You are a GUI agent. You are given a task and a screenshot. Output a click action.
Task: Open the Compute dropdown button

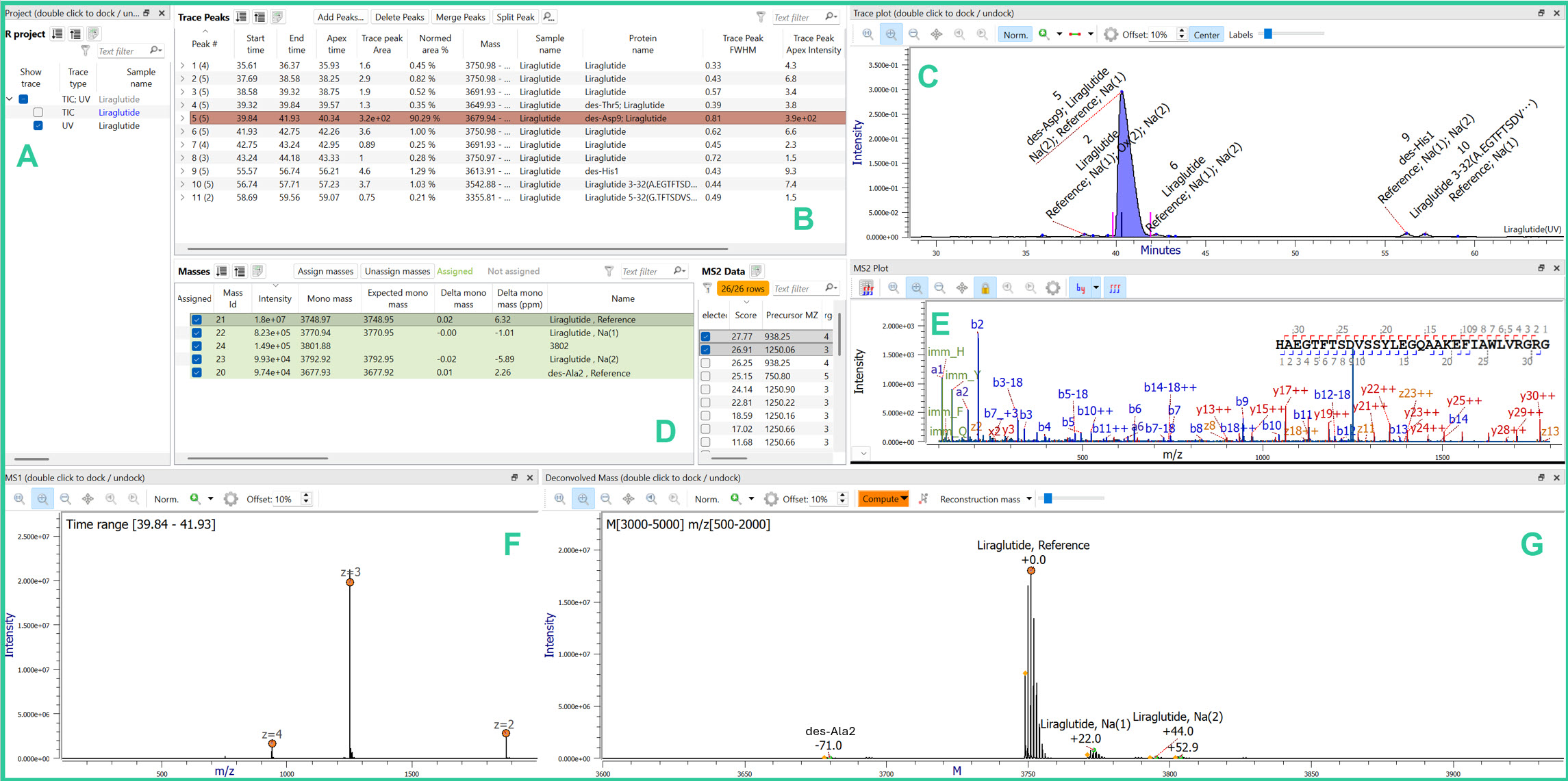coord(883,499)
